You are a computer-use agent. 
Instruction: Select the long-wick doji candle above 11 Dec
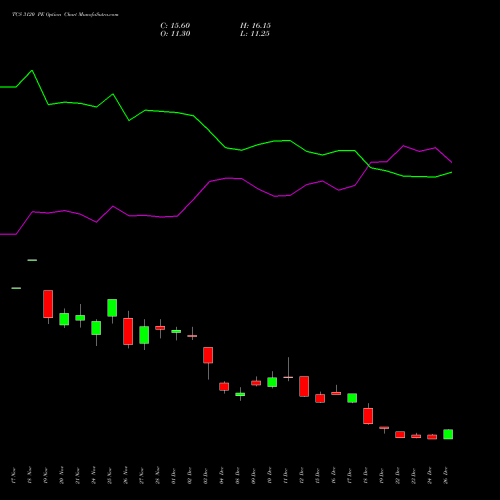(288, 377)
